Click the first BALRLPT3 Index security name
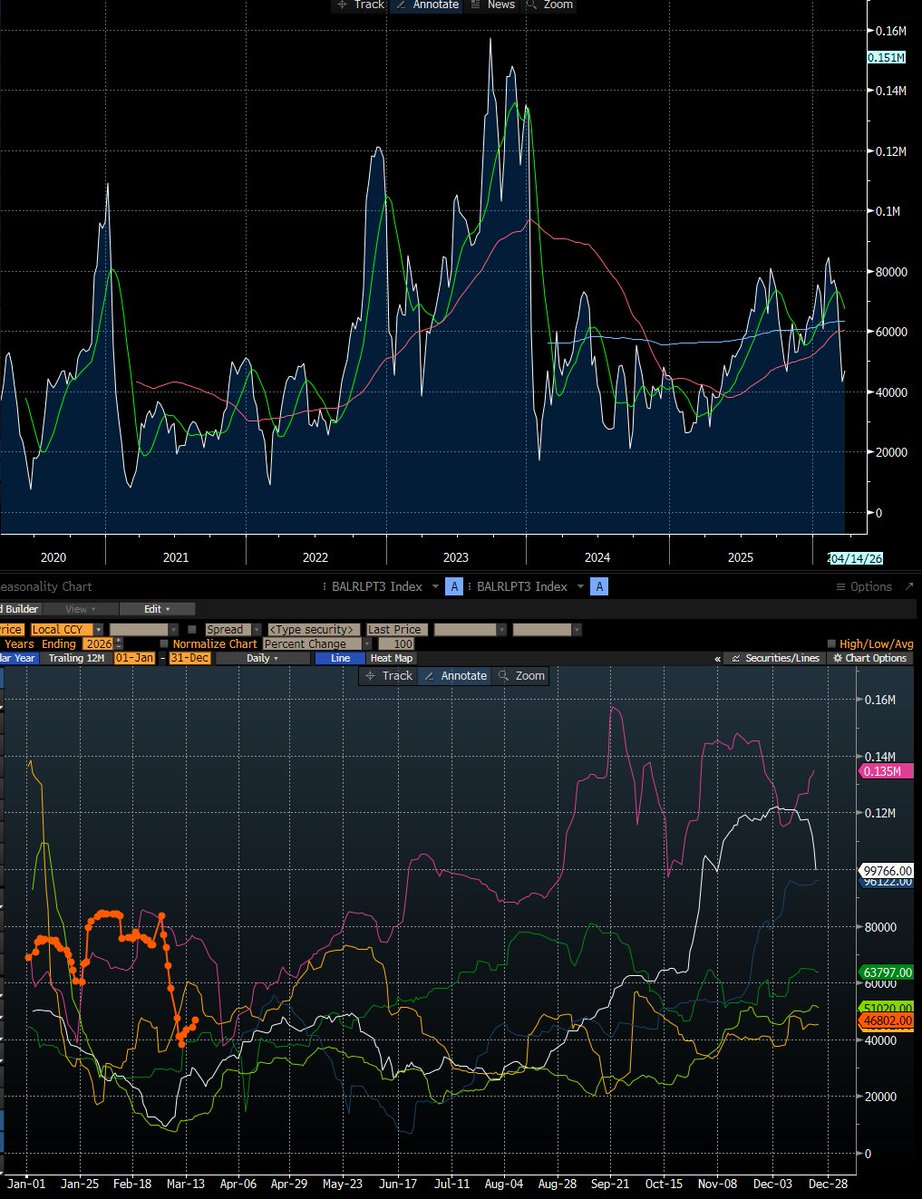Screen dimensions: 922x1199 (377, 587)
